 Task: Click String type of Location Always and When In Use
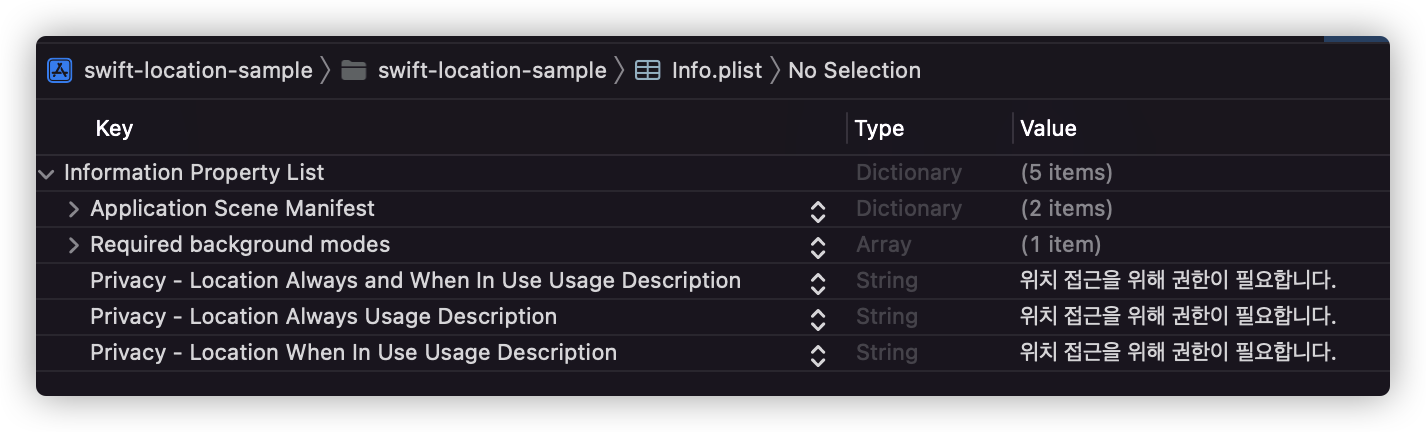886,281
